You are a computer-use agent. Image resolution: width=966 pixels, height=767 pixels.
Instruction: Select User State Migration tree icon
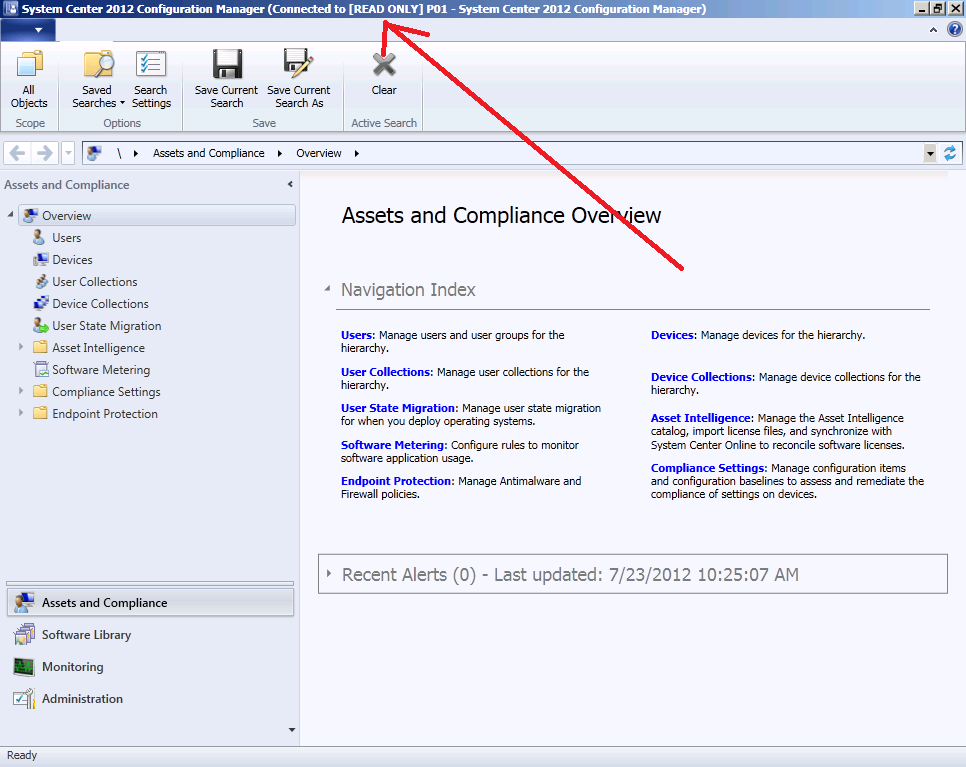41,325
